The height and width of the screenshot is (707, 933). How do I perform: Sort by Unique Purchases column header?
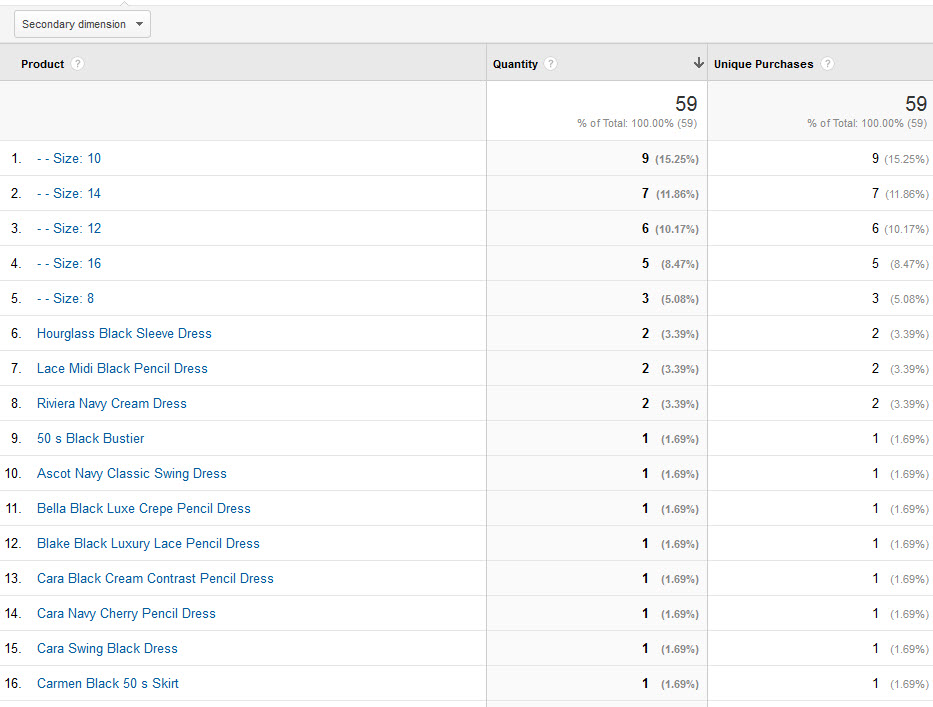click(763, 64)
